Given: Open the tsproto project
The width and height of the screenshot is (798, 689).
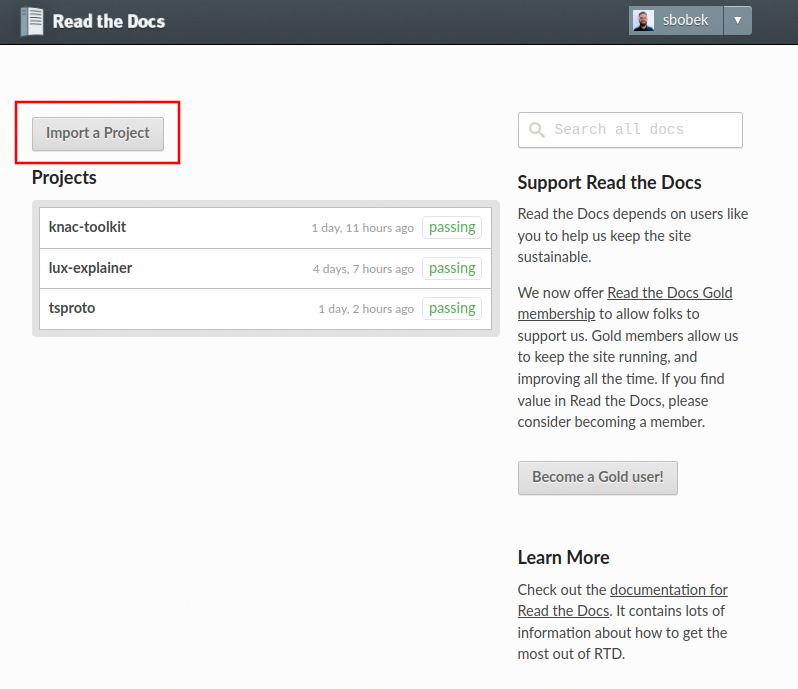Looking at the screenshot, I should point(72,308).
